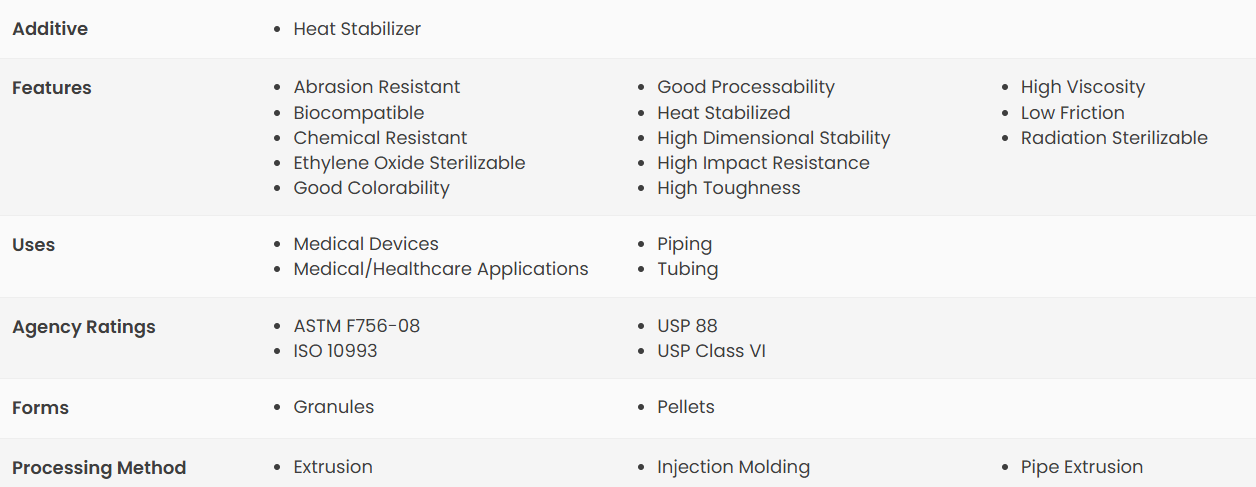Select the USP Class VI rating
Image resolution: width=1256 pixels, height=487 pixels.
[x=711, y=351]
